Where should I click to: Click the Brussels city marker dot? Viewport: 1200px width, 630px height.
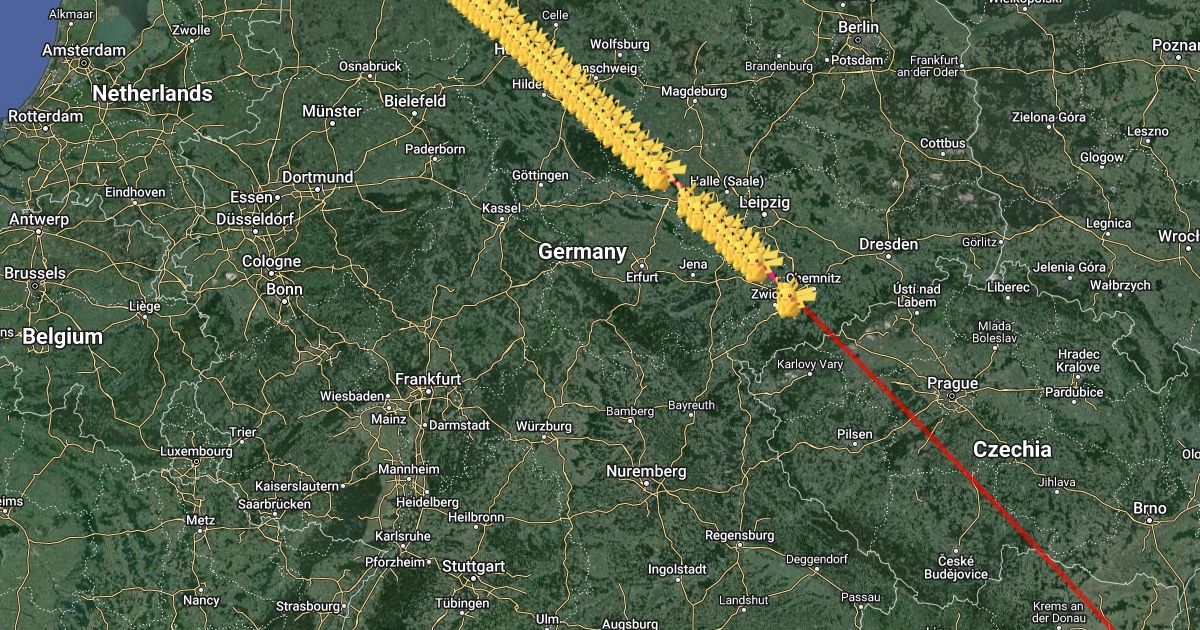tap(36, 286)
